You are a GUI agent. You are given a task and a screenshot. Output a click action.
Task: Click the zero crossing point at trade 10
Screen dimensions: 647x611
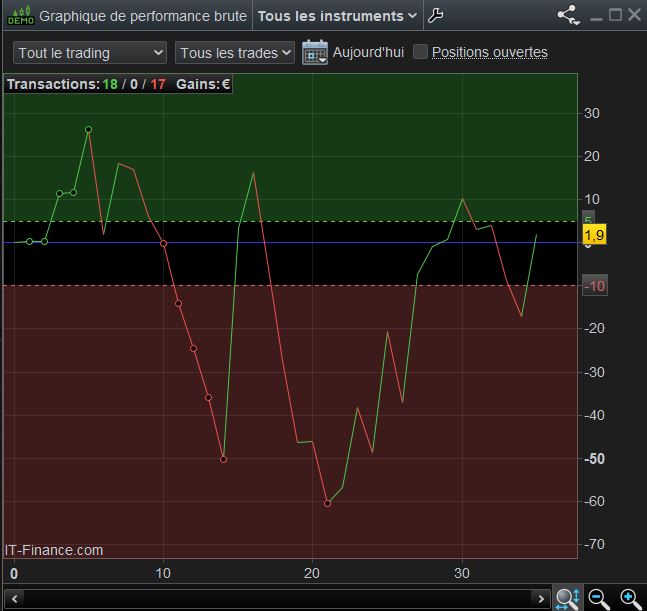click(x=163, y=243)
